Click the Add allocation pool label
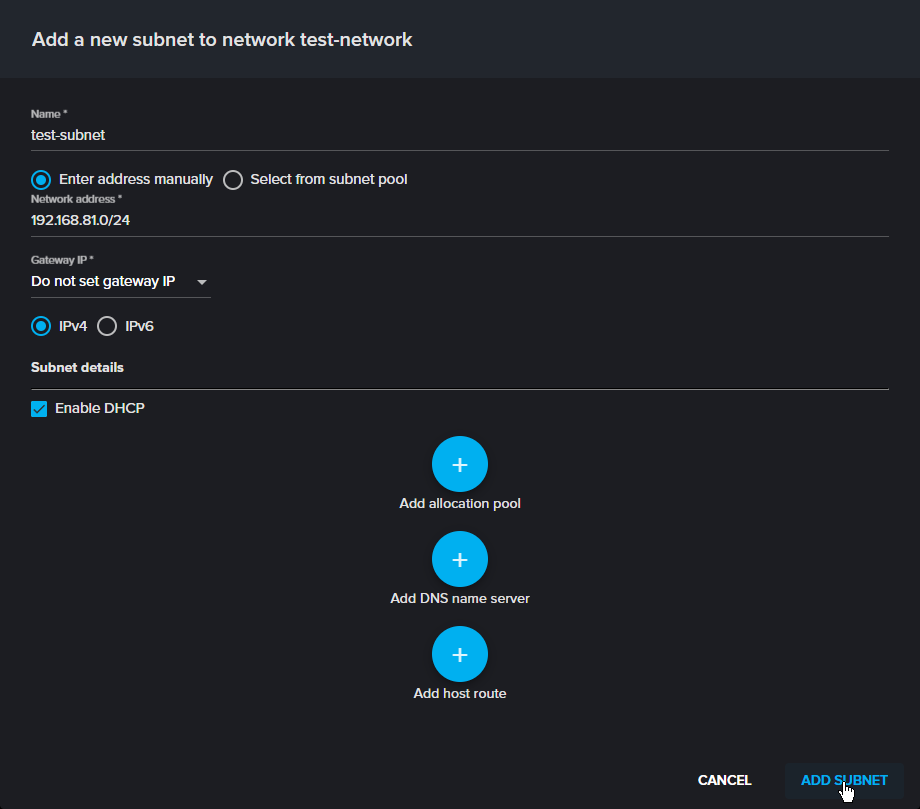Screen dimensions: 920x809 (459, 503)
